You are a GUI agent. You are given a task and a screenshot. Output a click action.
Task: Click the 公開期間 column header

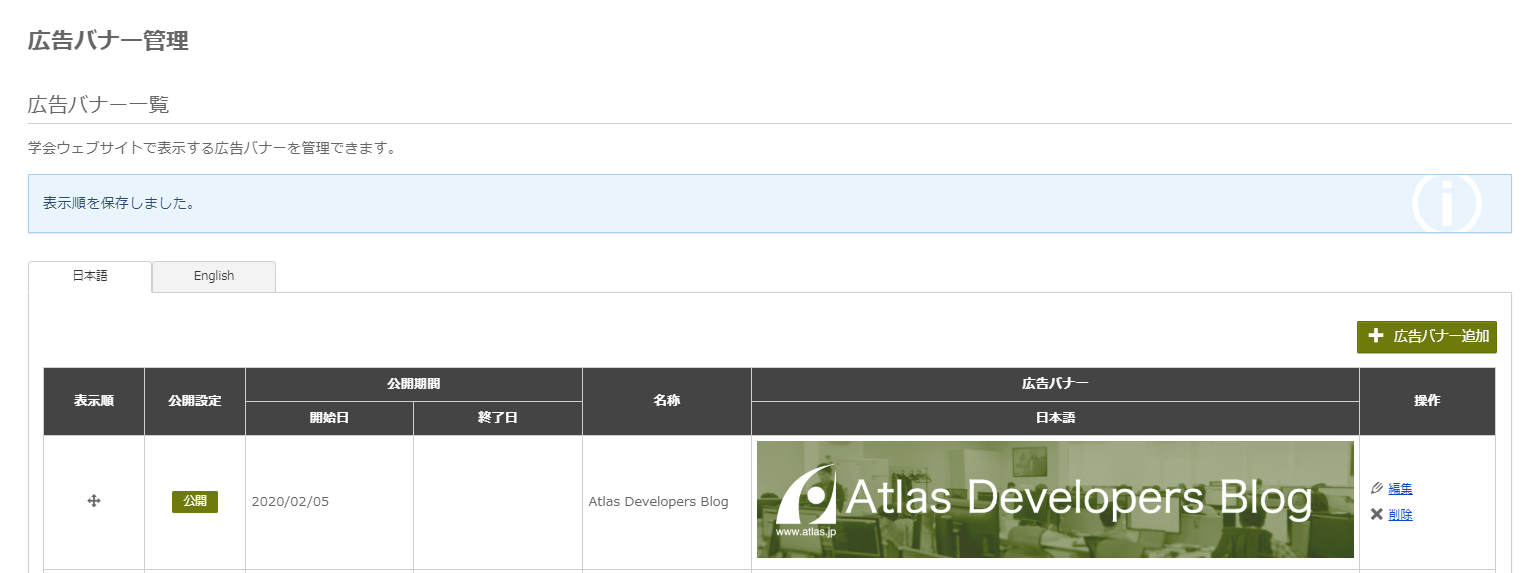pyautogui.click(x=414, y=384)
